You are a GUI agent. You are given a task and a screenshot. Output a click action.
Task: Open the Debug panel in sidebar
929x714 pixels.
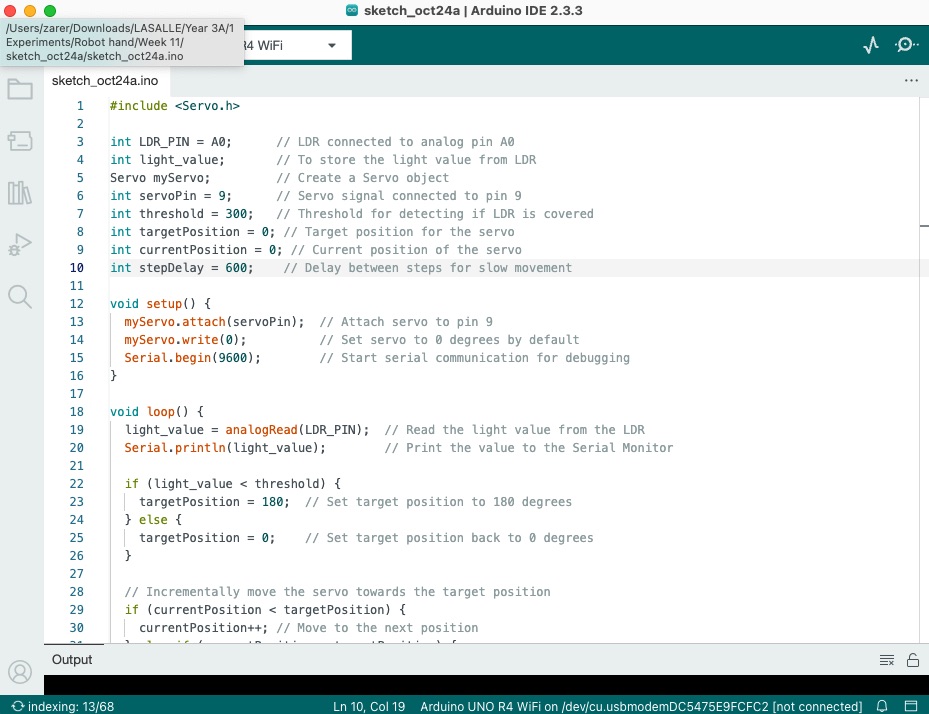tap(20, 244)
